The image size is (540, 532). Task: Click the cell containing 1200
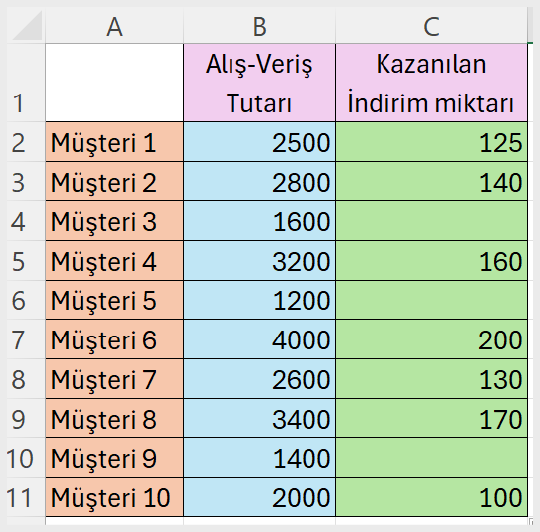click(x=259, y=300)
